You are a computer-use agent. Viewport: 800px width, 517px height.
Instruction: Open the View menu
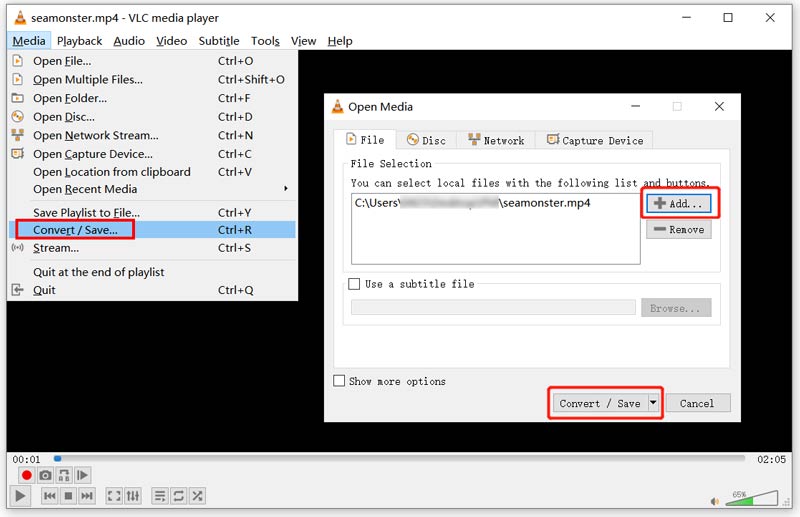304,41
